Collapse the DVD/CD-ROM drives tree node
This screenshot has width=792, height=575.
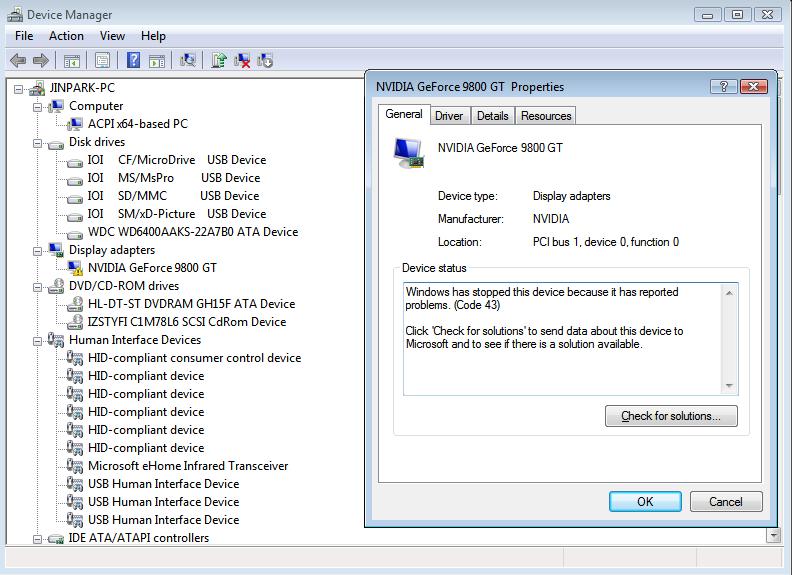point(37,288)
